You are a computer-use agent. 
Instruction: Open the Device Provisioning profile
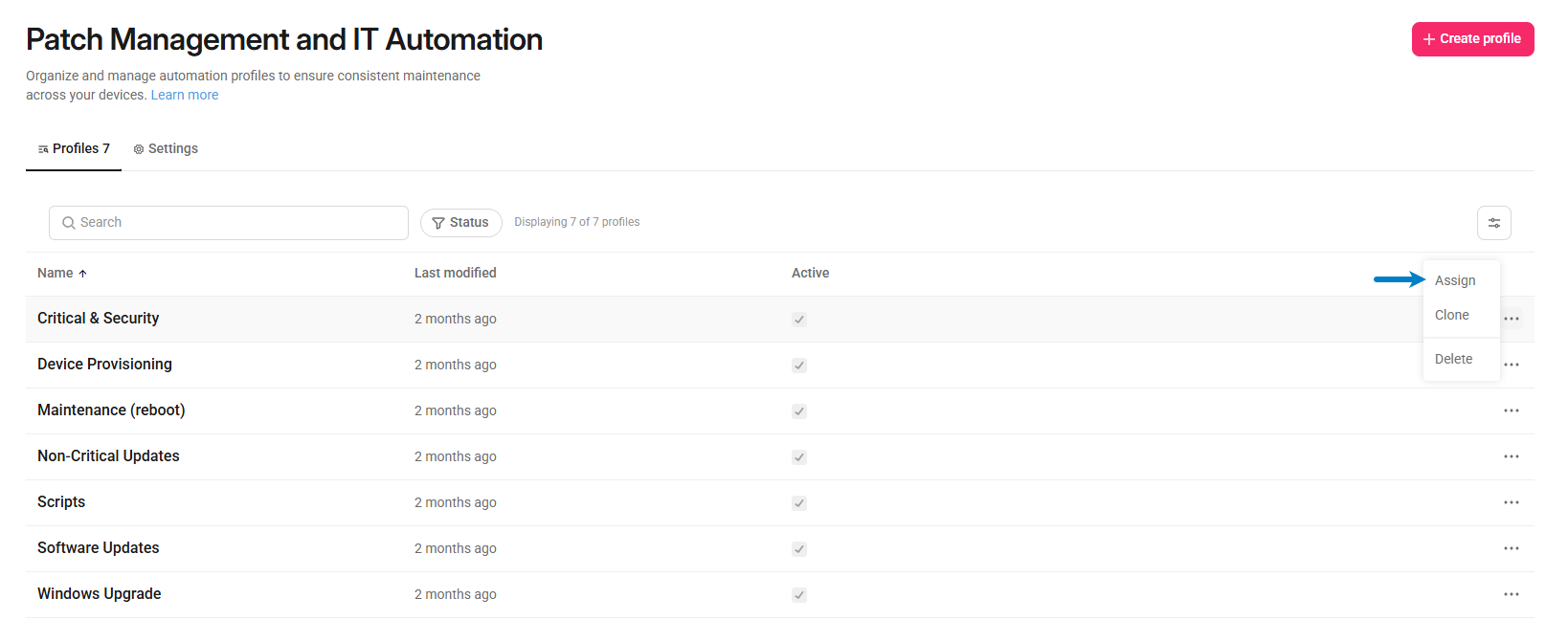click(x=104, y=365)
